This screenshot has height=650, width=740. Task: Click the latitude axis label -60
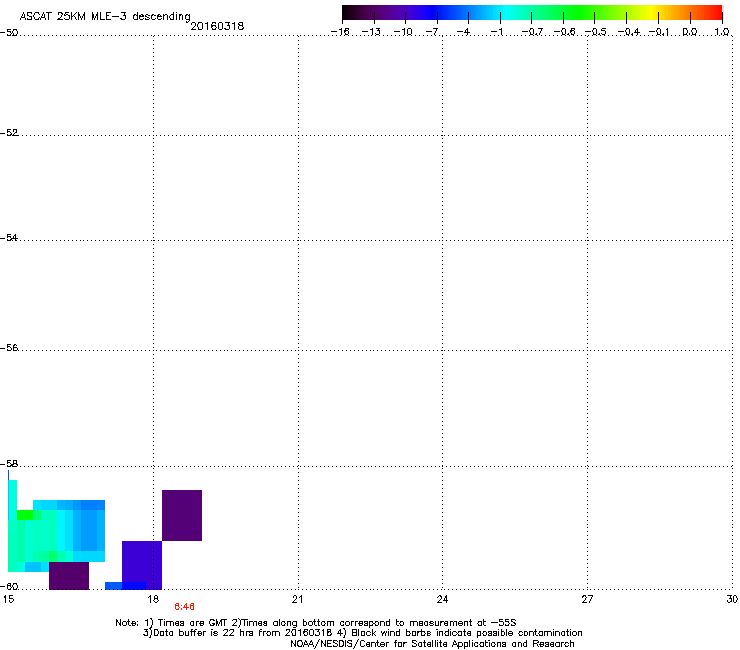click(x=9, y=587)
